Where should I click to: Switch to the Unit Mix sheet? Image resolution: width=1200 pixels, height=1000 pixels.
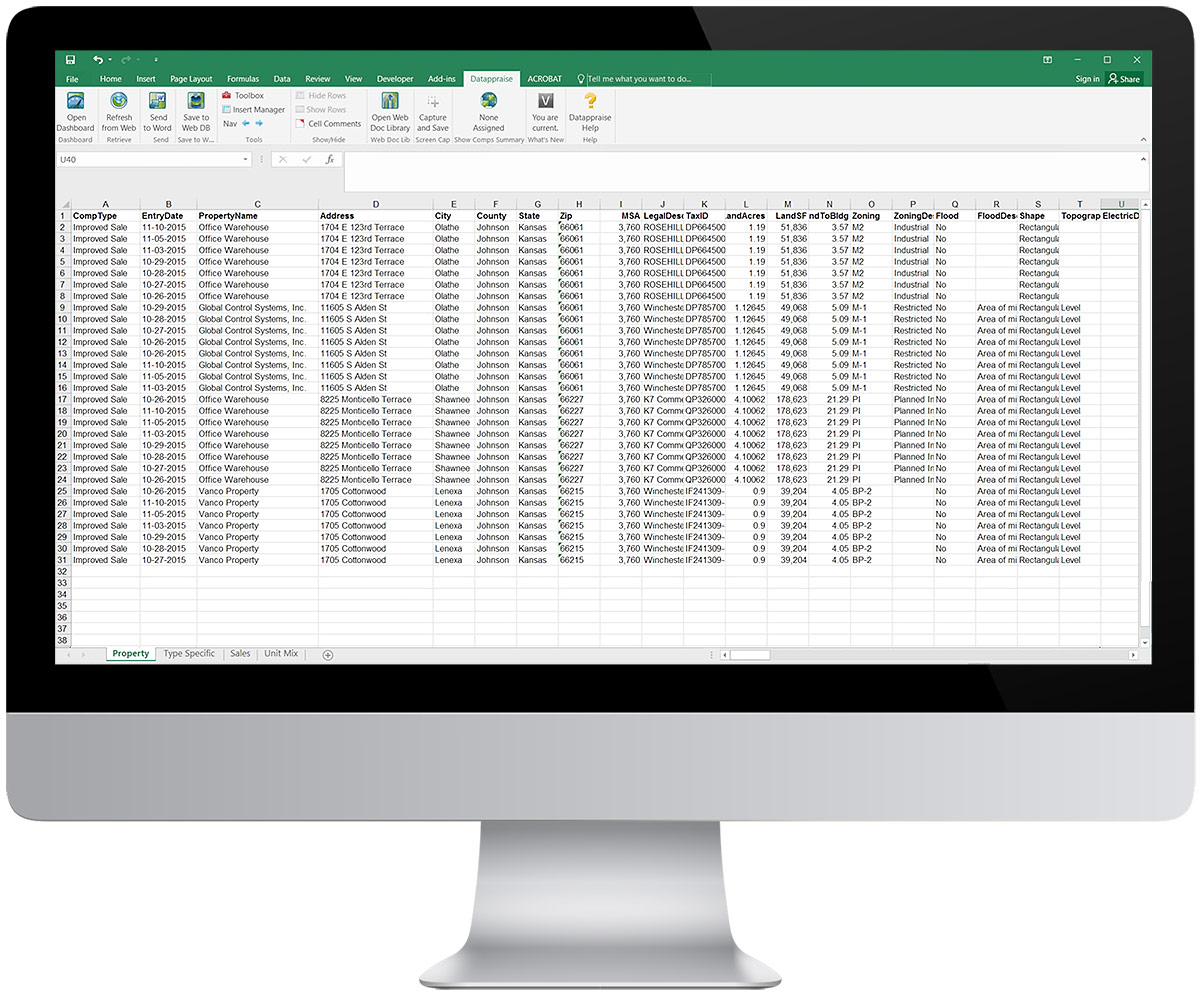281,654
